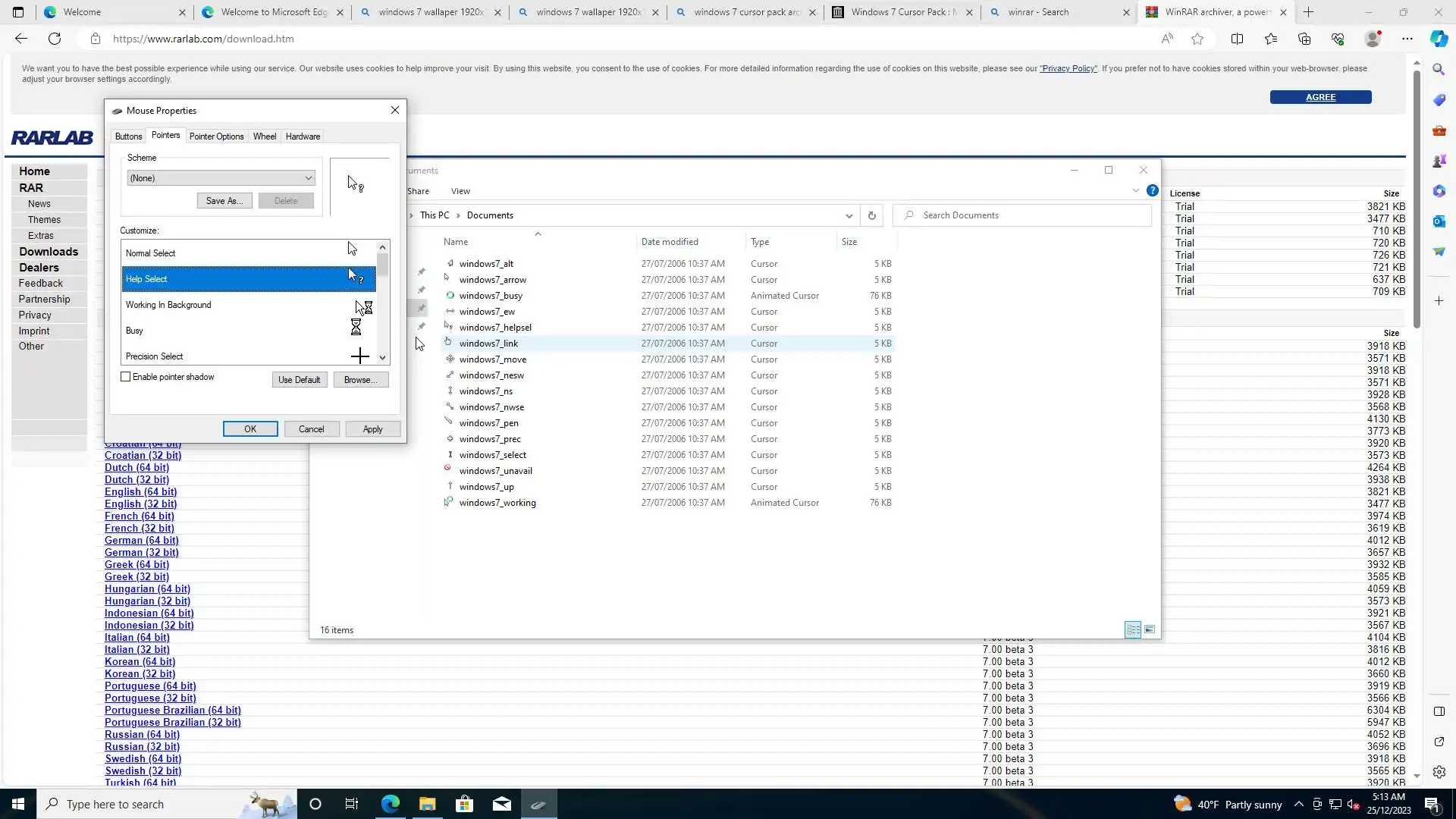
Task: Enable pointer shadow checkbox
Action: (x=126, y=377)
